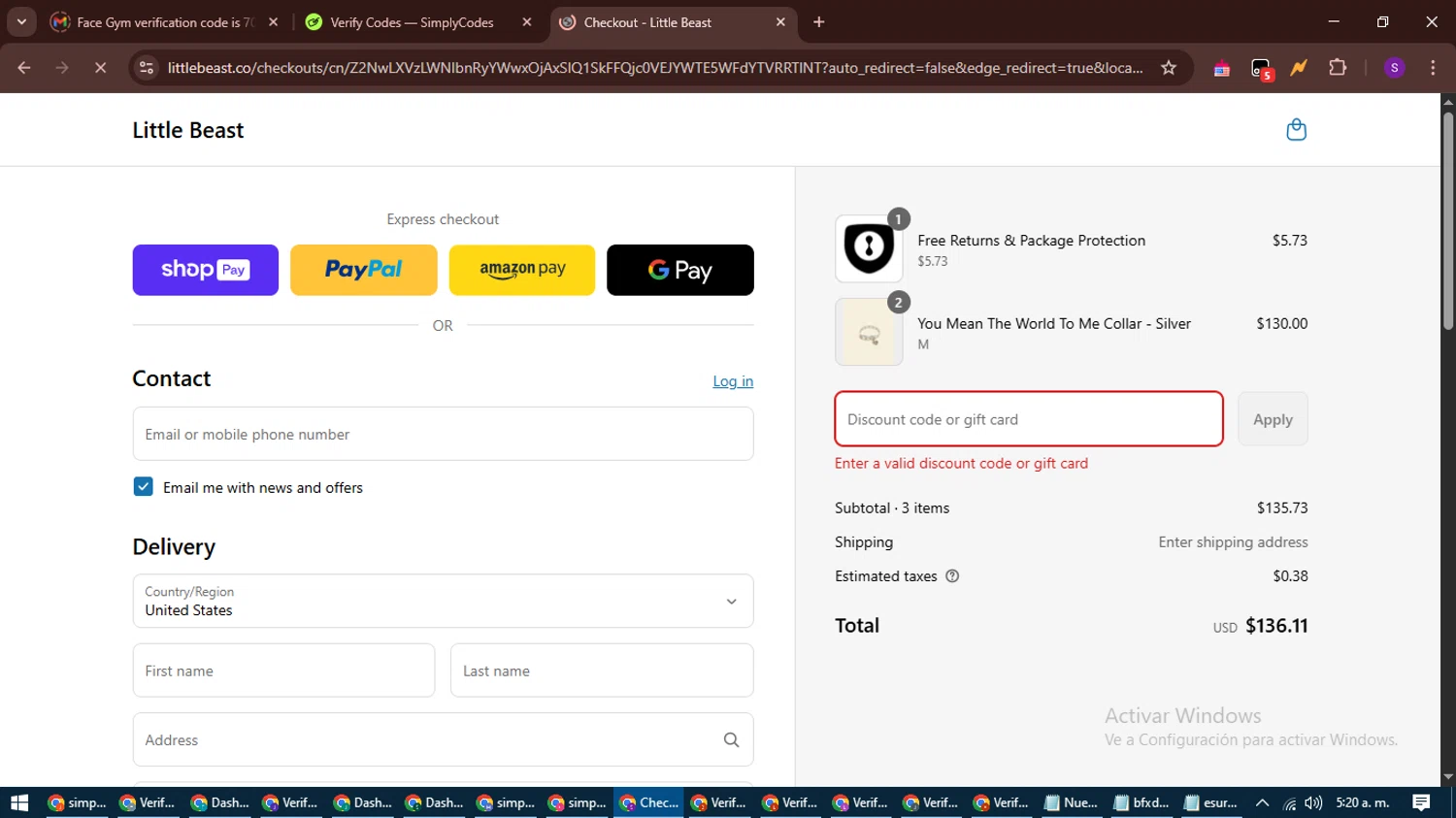Open the volume control

tap(1313, 802)
